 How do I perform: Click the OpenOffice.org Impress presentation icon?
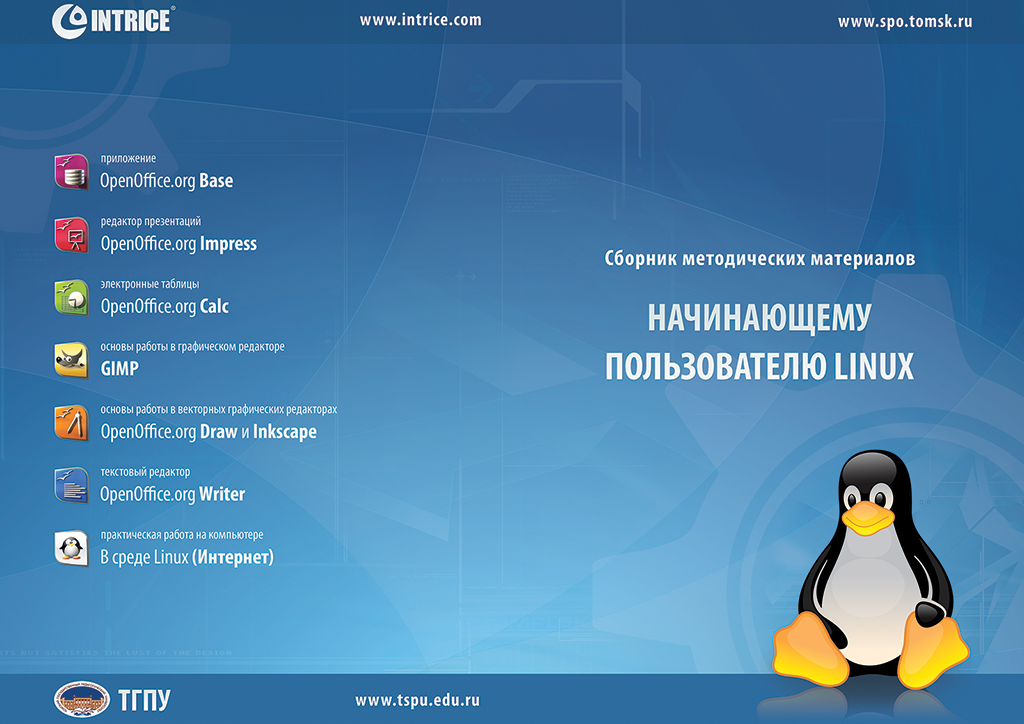pyautogui.click(x=71, y=235)
